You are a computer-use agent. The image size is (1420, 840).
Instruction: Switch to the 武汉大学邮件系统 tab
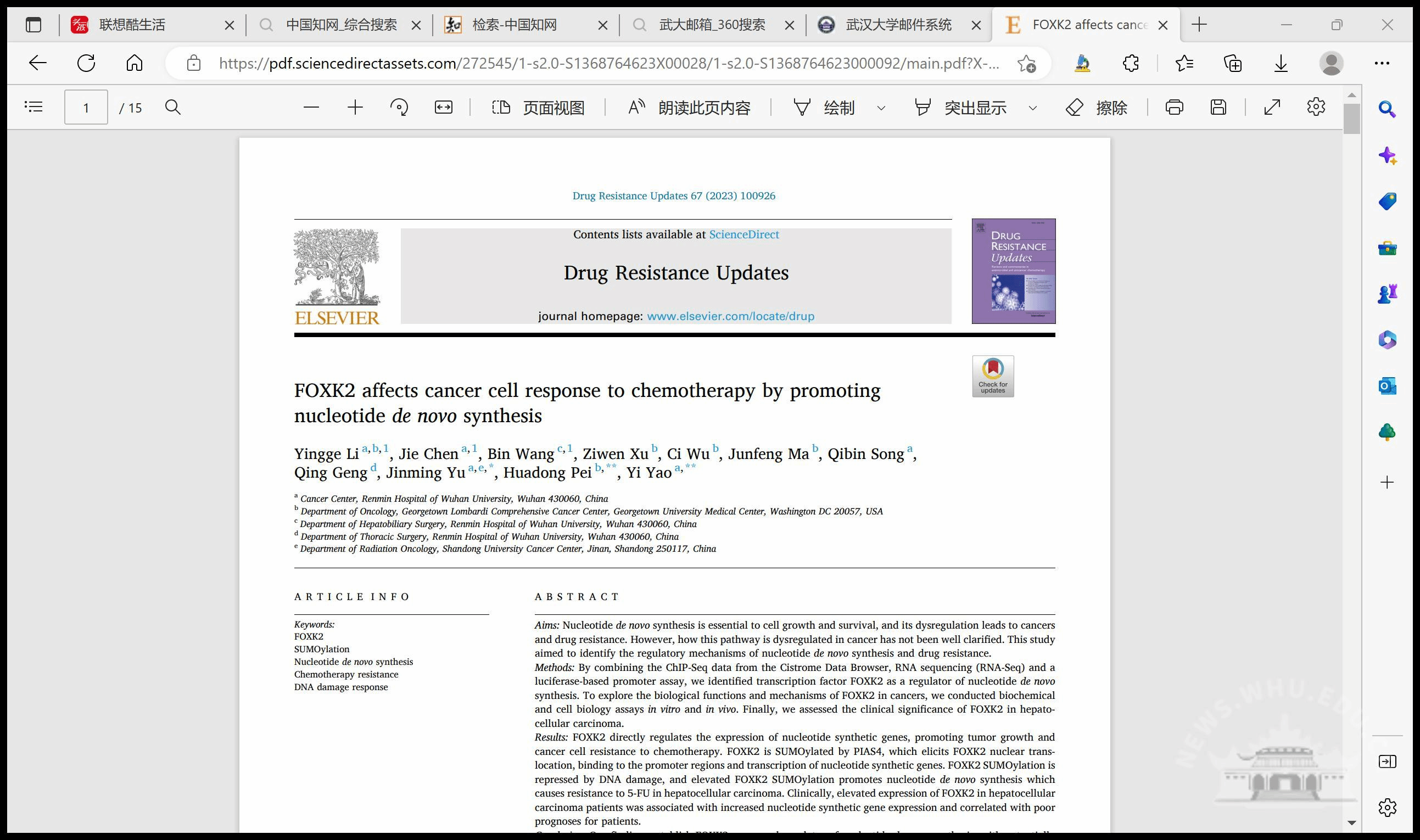(x=898, y=25)
